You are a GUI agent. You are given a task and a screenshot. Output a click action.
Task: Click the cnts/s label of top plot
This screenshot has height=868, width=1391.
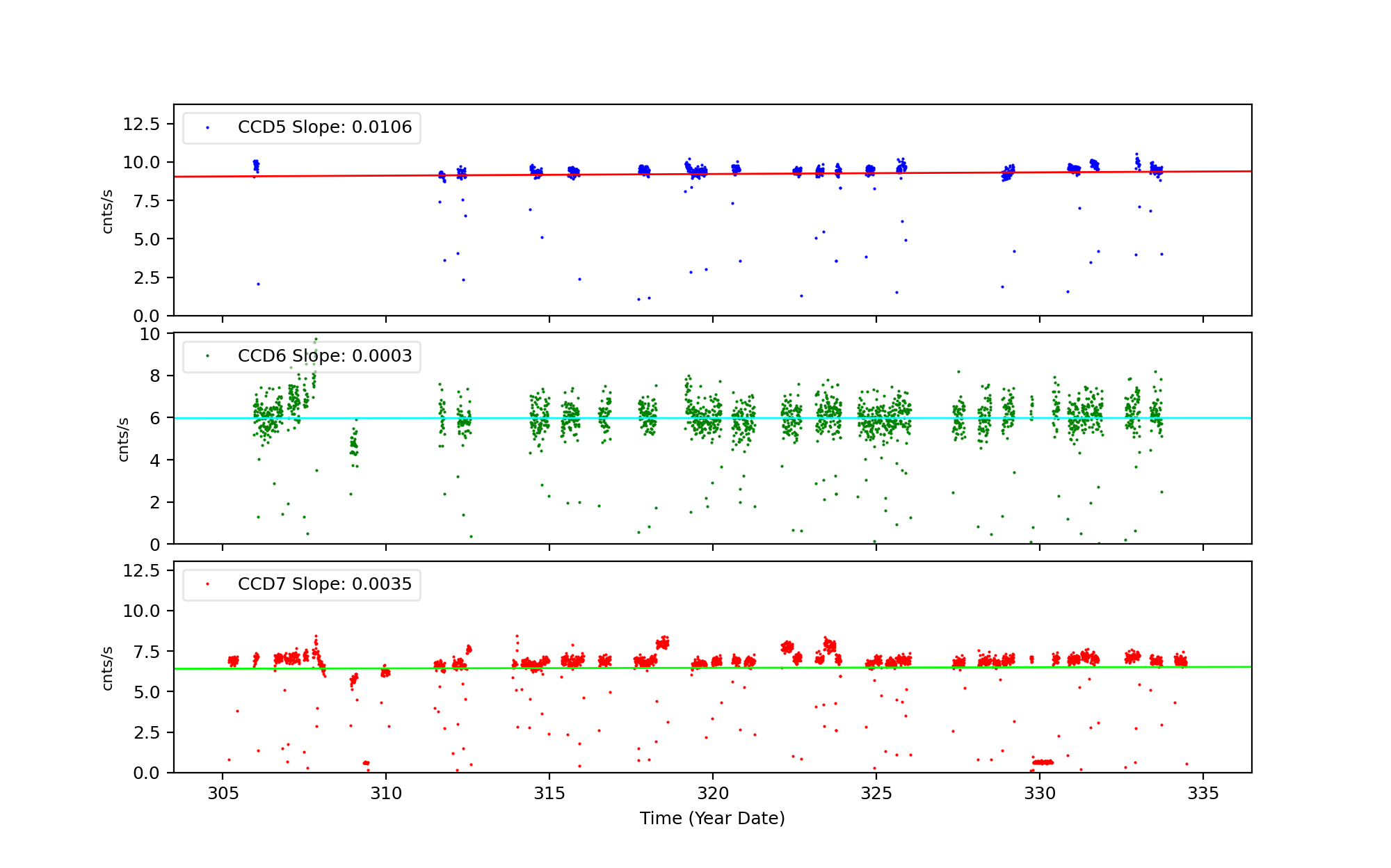click(108, 211)
